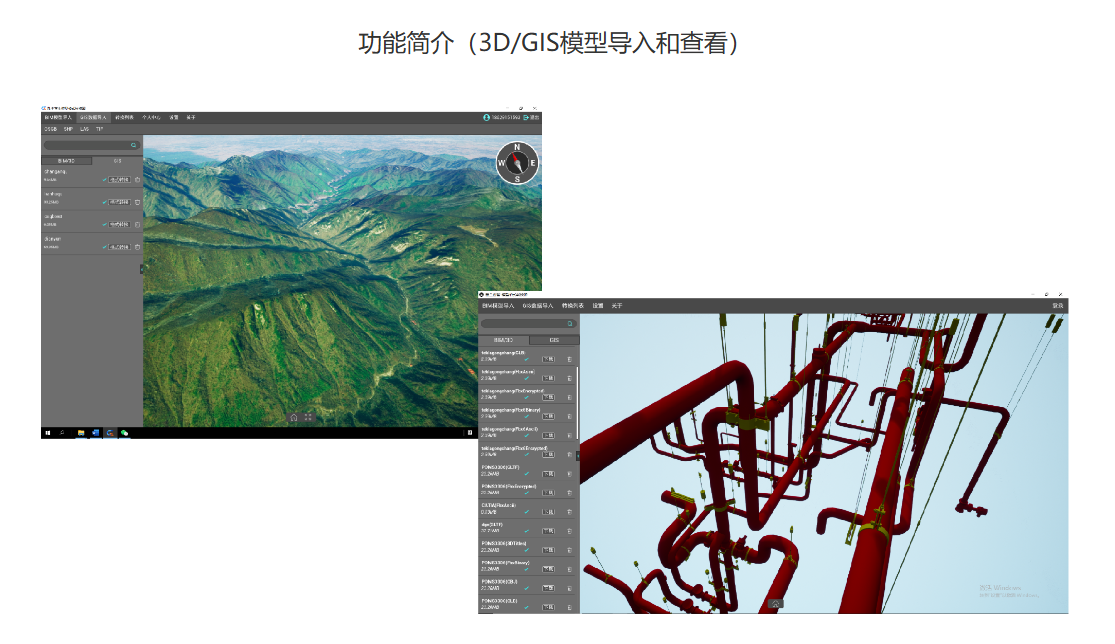
Task: Delete fourth model in terrain window list
Action: pyautogui.click(x=137, y=247)
